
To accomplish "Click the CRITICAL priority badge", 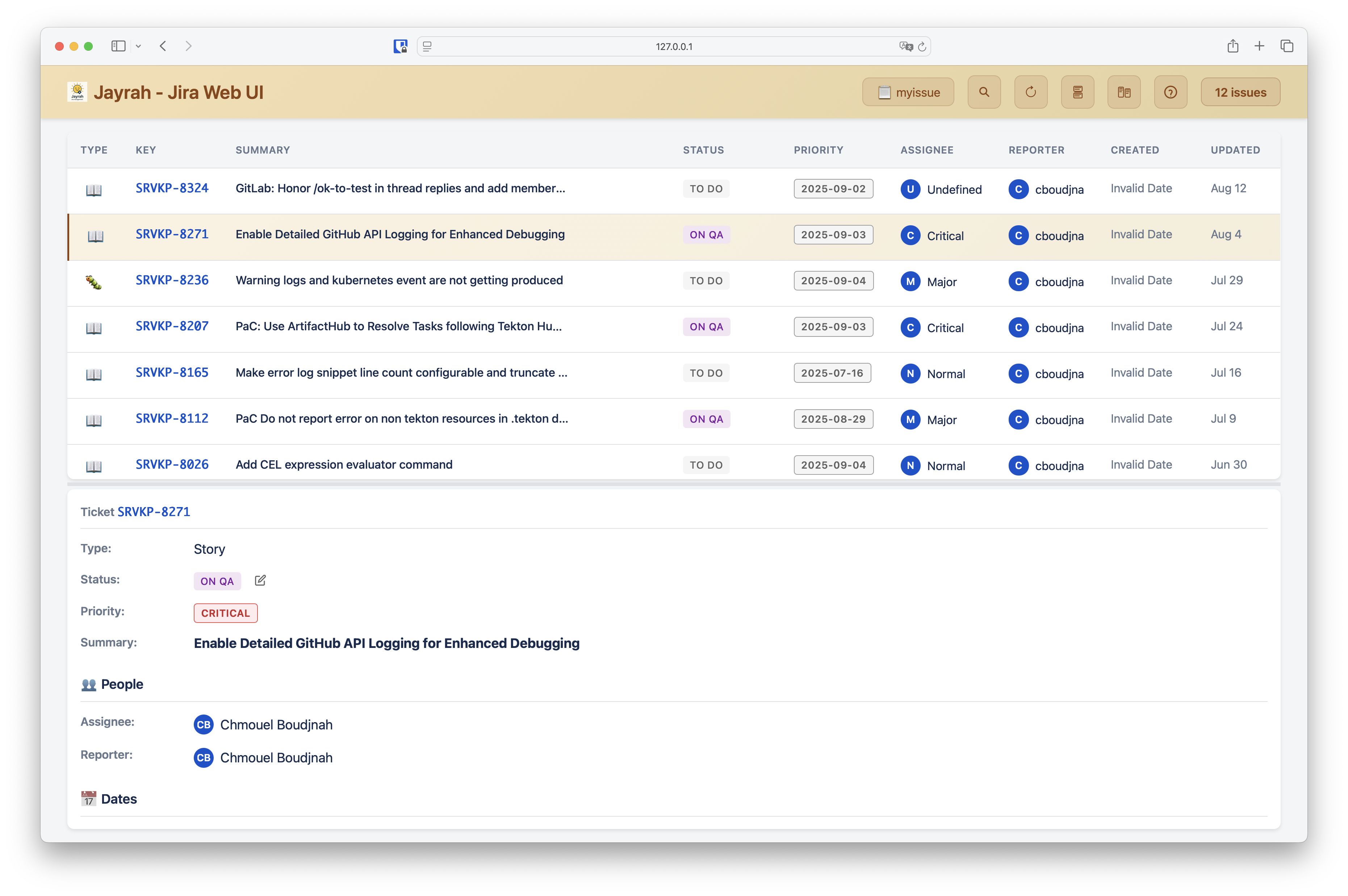I will point(226,613).
